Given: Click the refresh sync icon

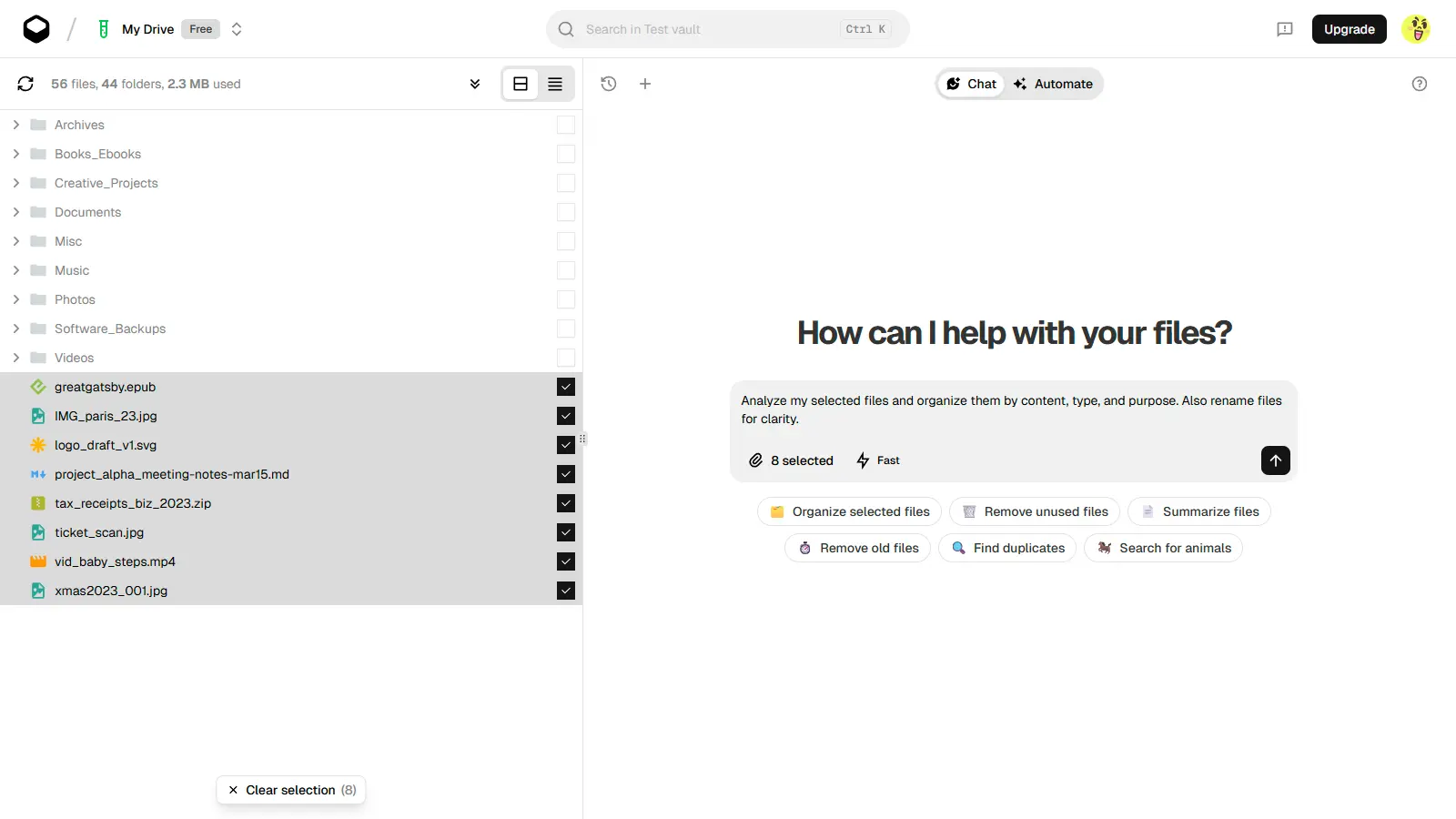Looking at the screenshot, I should click(25, 84).
